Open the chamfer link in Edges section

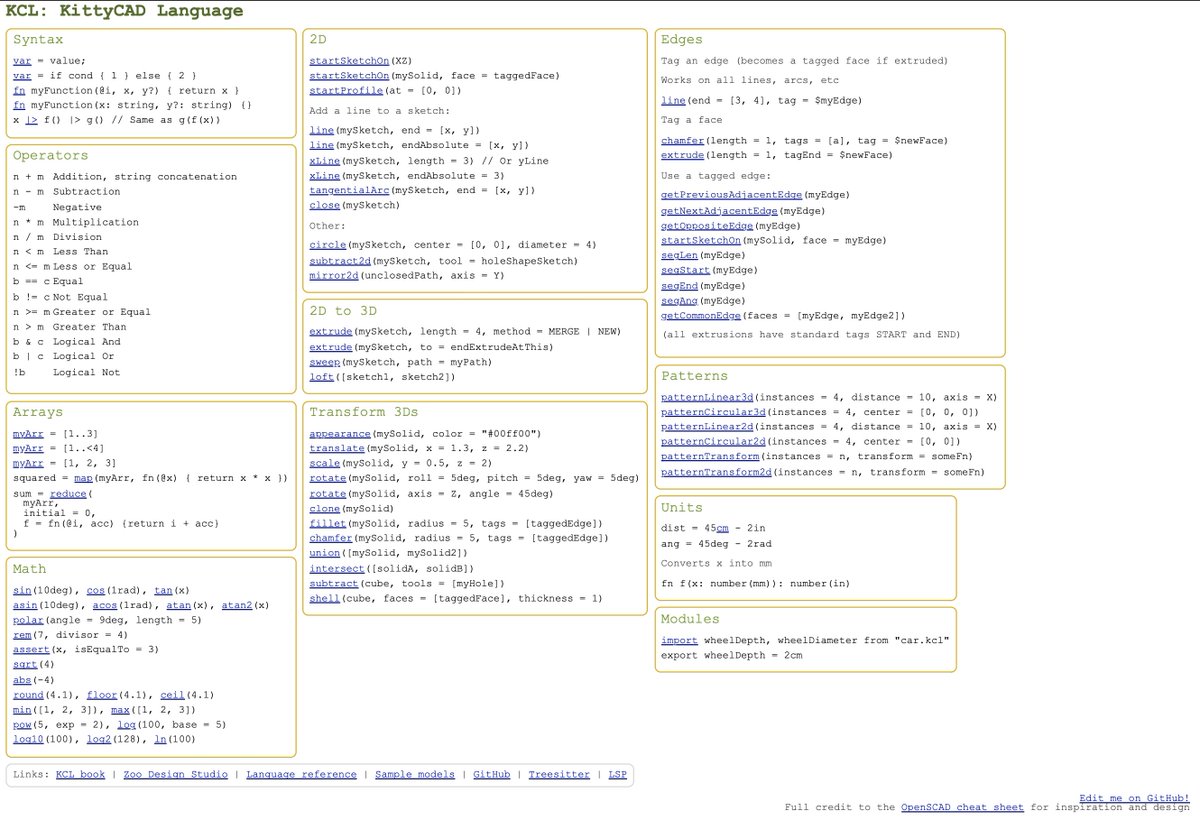(x=681, y=140)
